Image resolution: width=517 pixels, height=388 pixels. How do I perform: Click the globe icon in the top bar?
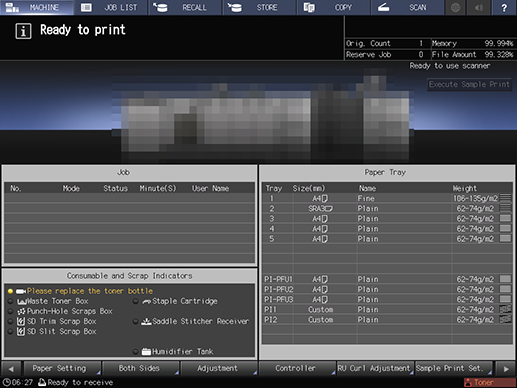(455, 7)
